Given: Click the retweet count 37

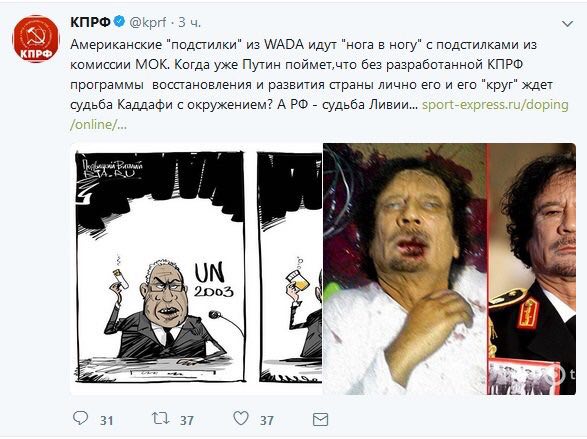Looking at the screenshot, I should (187, 421).
